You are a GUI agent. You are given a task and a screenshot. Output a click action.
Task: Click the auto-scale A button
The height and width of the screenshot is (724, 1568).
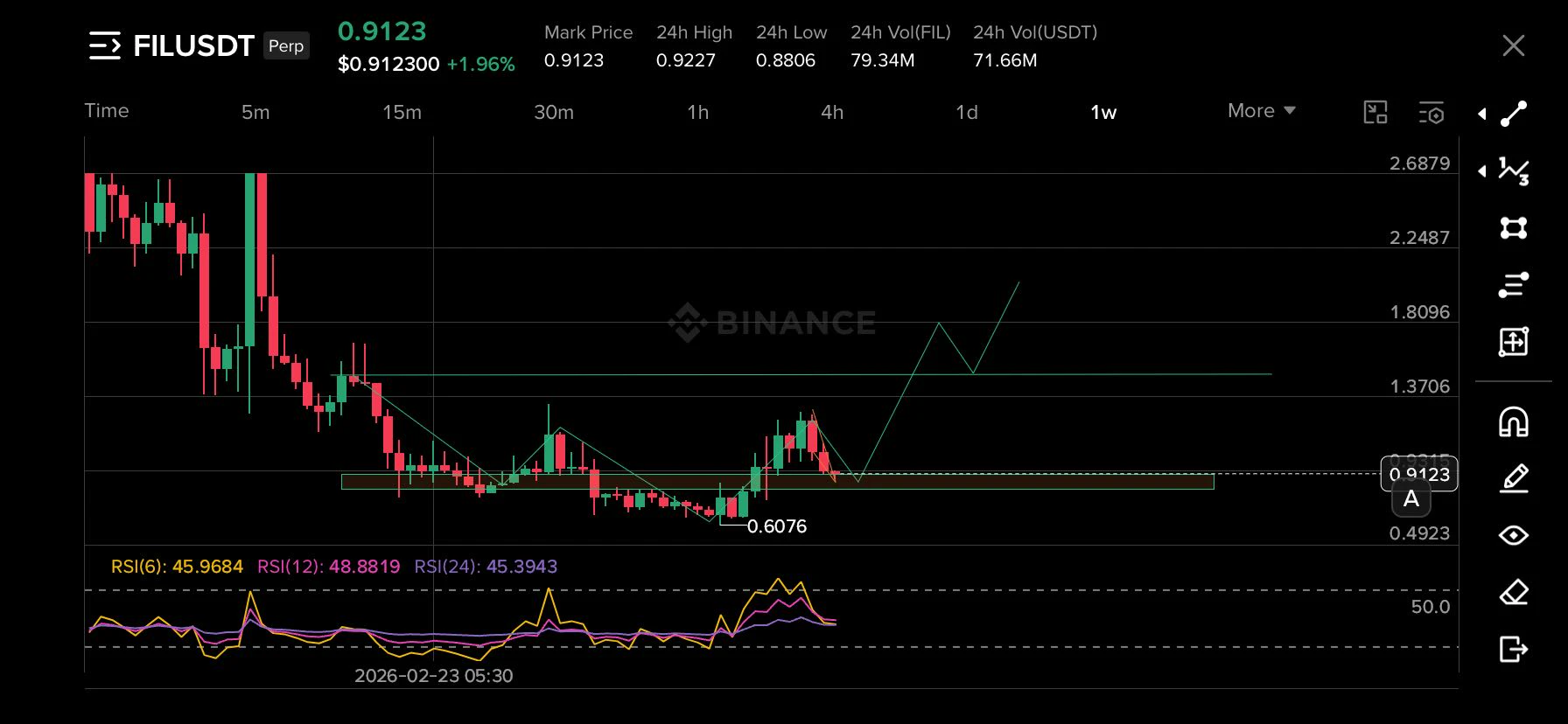pos(1411,499)
